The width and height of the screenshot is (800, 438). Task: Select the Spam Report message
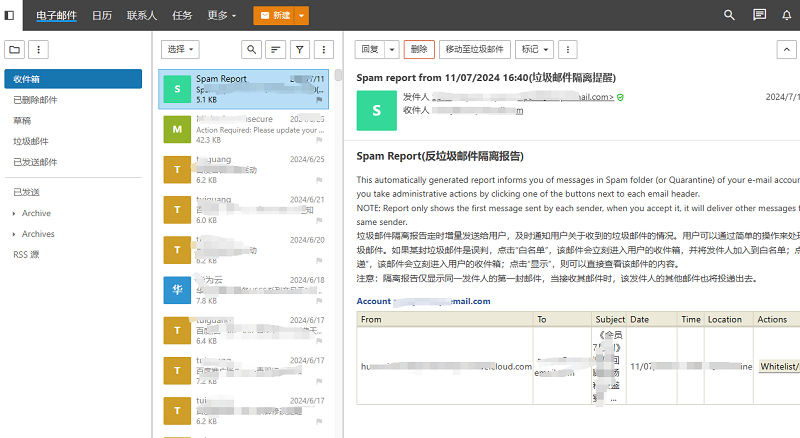click(x=243, y=89)
